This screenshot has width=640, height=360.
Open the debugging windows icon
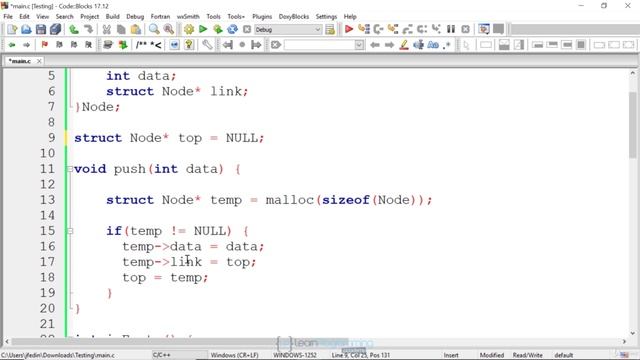(x=484, y=29)
